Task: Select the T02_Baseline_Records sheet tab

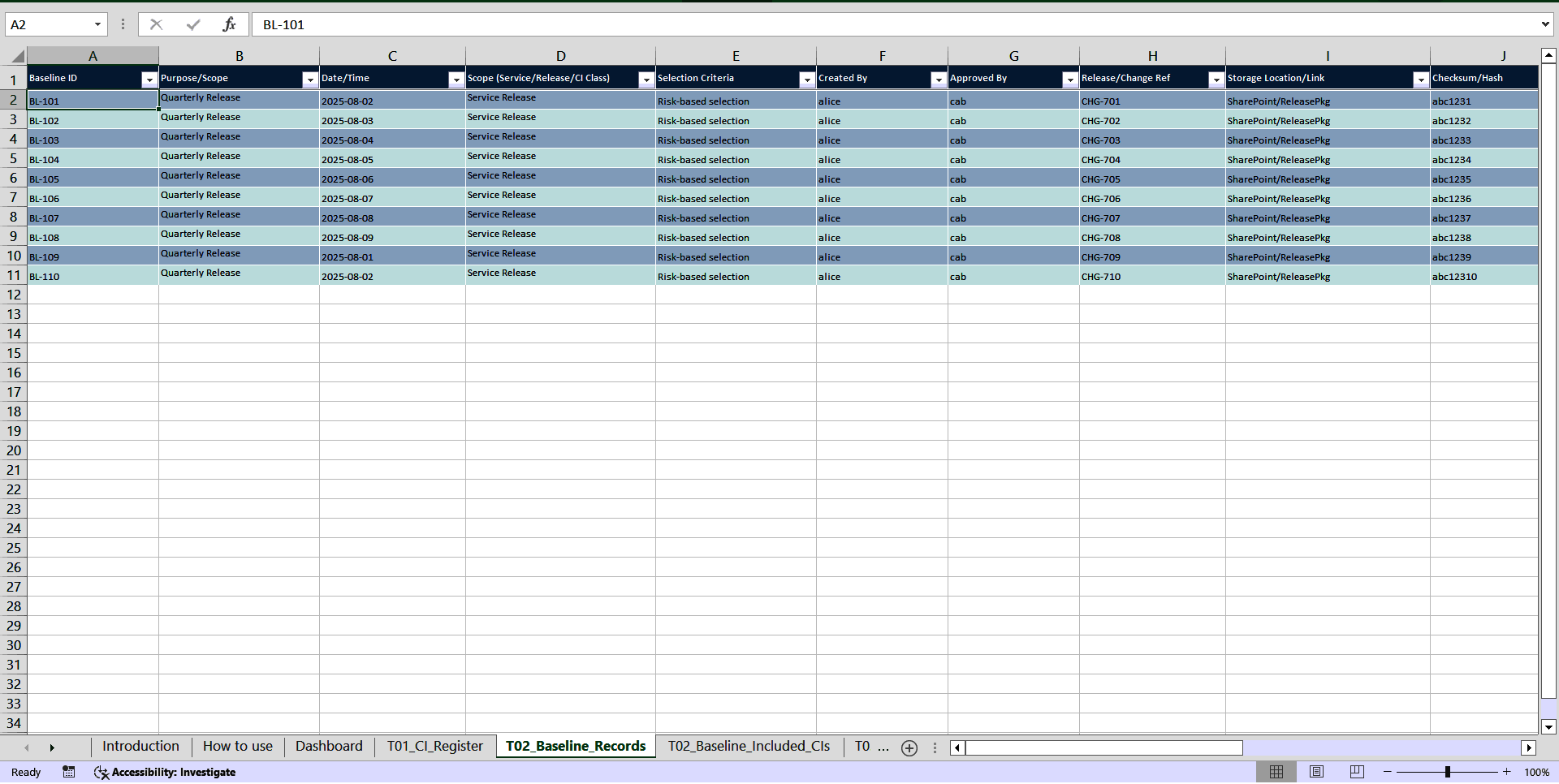Action: 576,747
